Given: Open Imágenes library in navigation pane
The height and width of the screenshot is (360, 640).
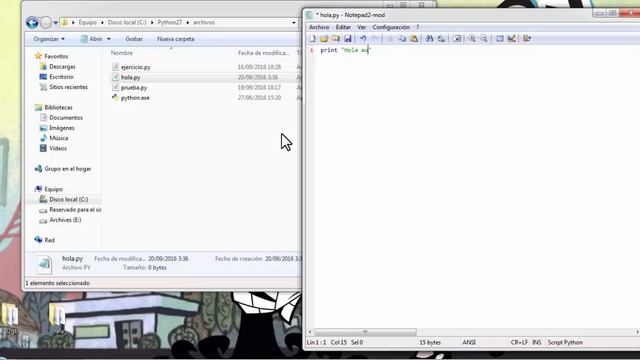Looking at the screenshot, I should pyautogui.click(x=62, y=128).
